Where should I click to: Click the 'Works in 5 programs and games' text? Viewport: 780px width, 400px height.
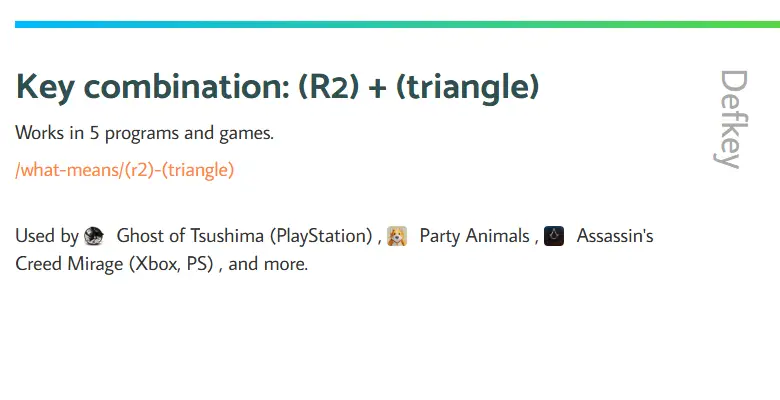pyautogui.click(x=144, y=133)
